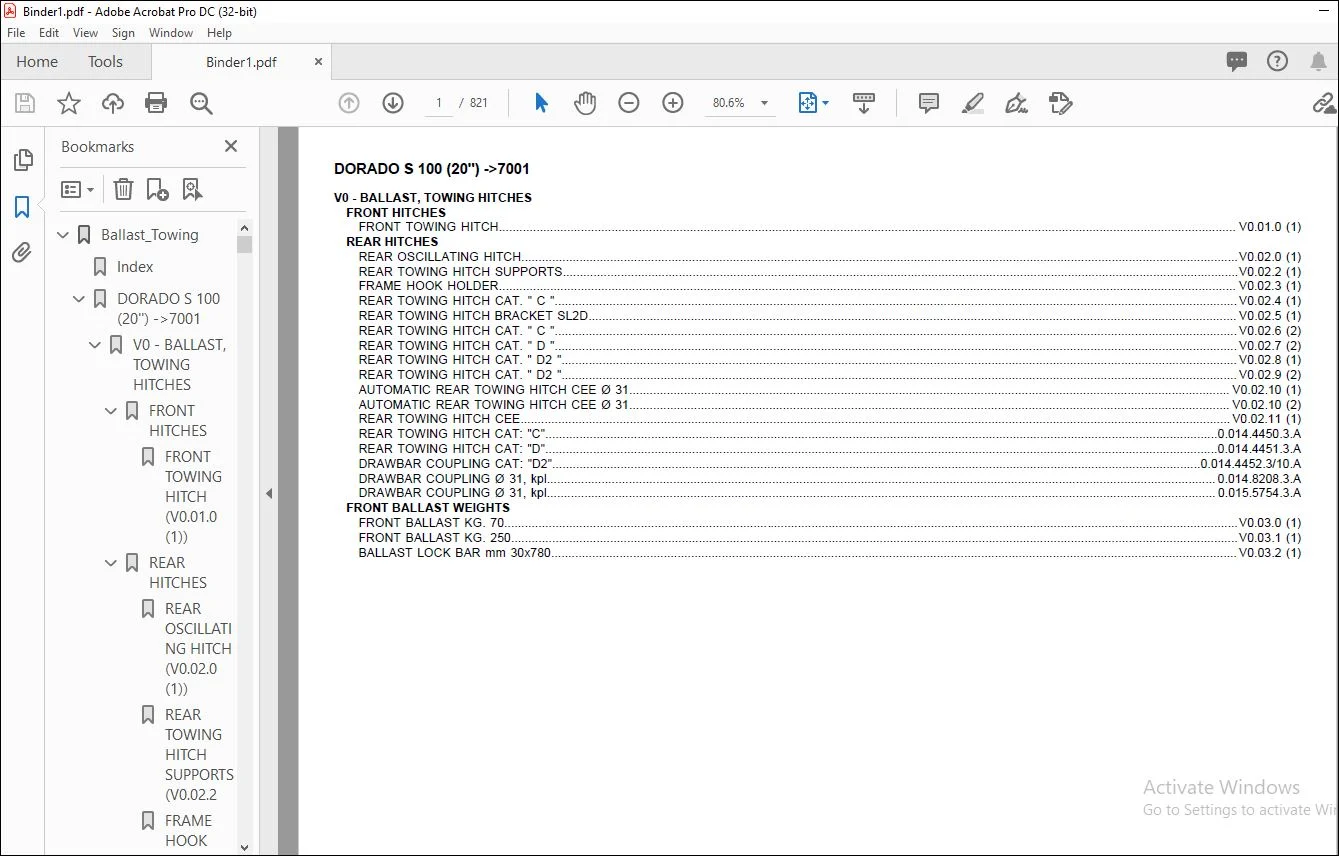Zoom in with plus button
Viewport: 1339px width, 856px height.
pos(673,103)
